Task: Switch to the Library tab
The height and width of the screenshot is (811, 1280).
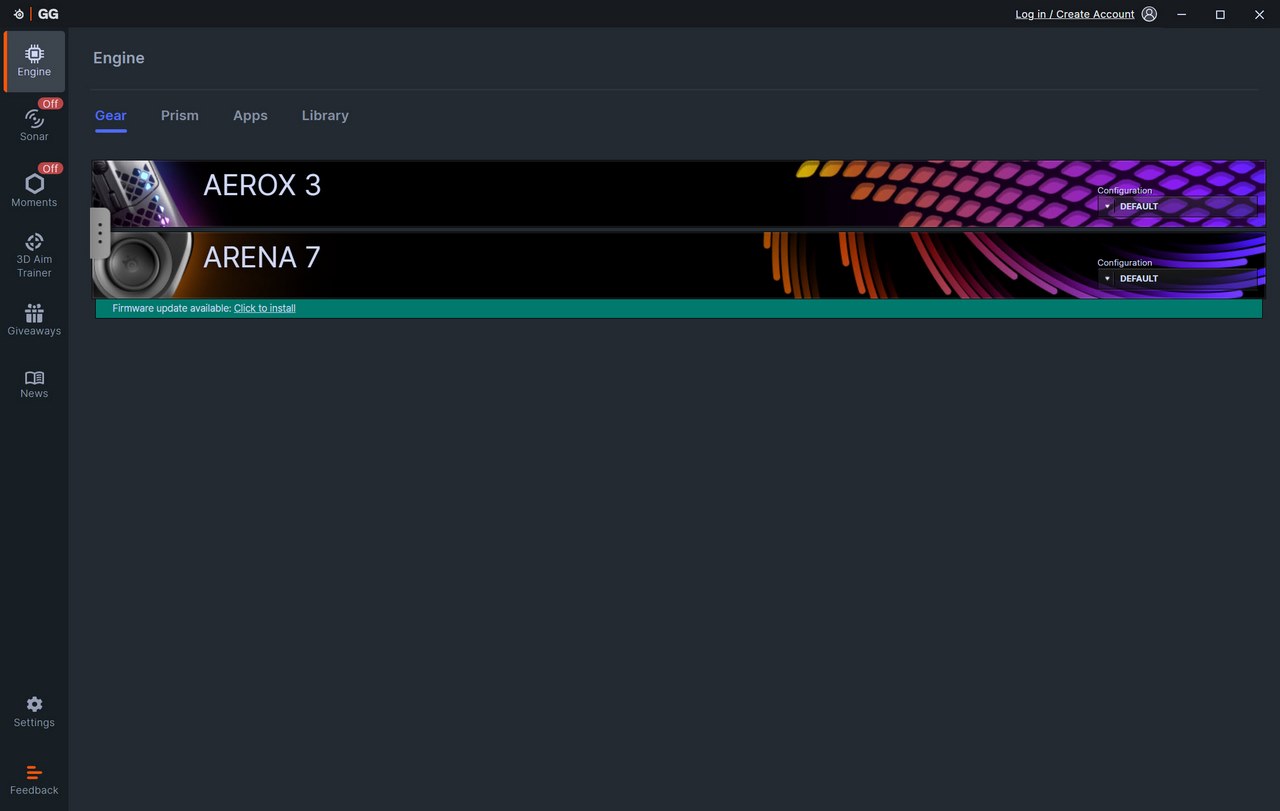Action: (325, 116)
